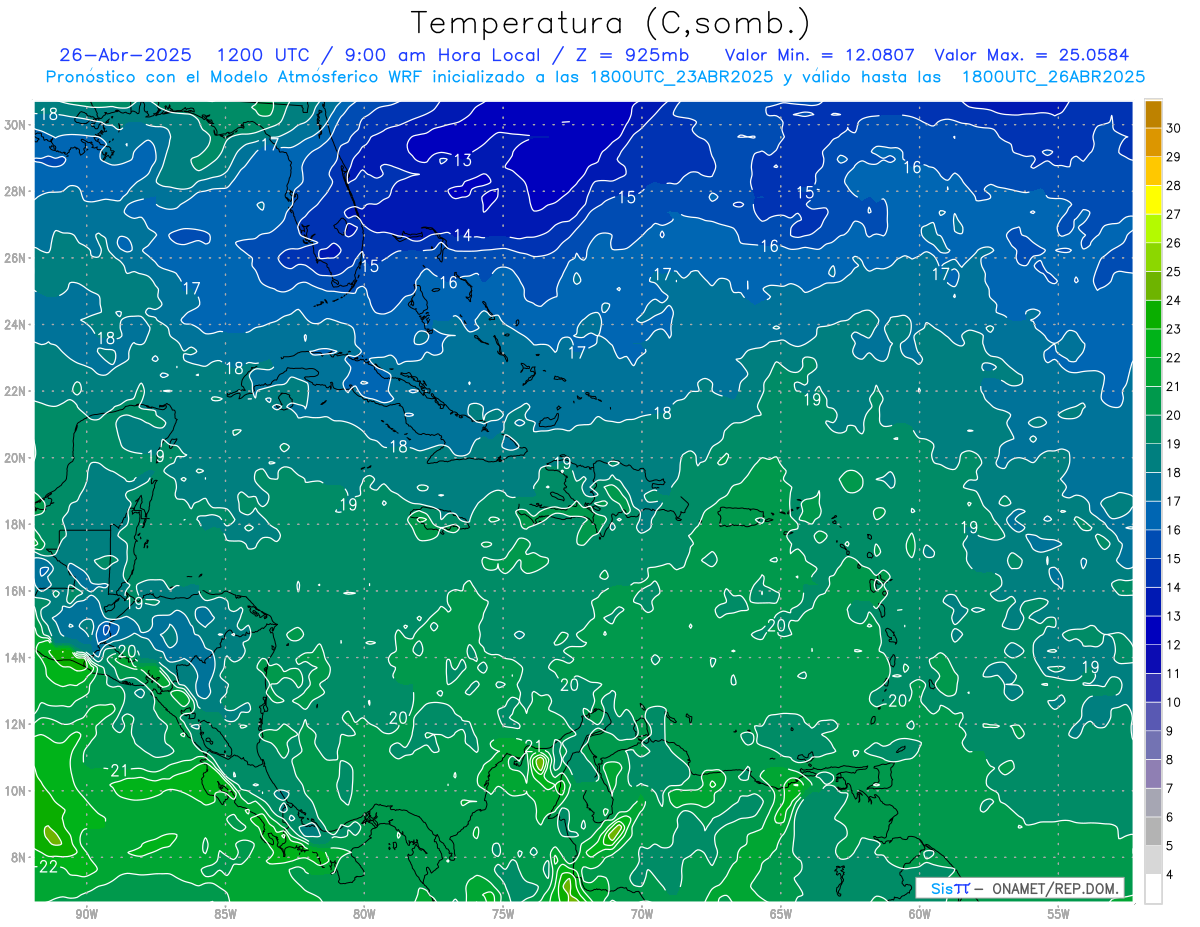This screenshot has width=1200, height=927.
Task: Click the '10' label on the color scale
Action: (x=1173, y=703)
